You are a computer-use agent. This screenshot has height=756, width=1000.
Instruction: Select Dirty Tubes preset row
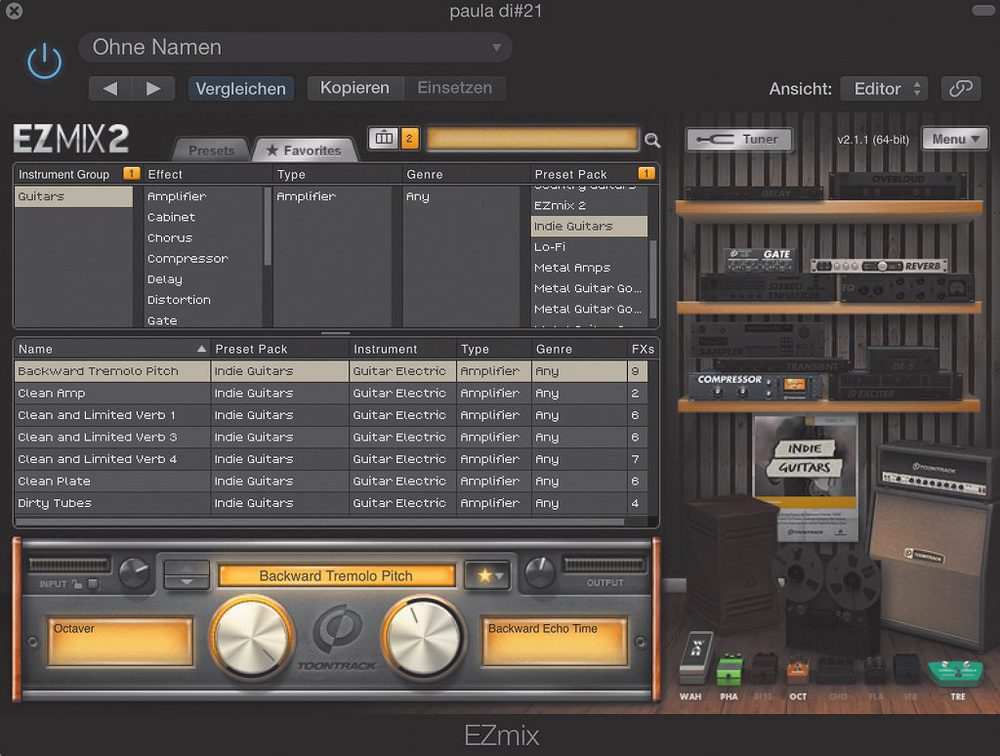(x=331, y=503)
